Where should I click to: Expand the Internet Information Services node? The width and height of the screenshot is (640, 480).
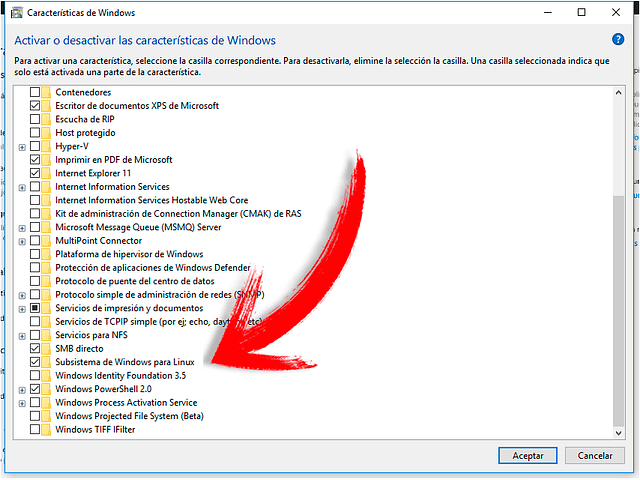click(x=22, y=188)
